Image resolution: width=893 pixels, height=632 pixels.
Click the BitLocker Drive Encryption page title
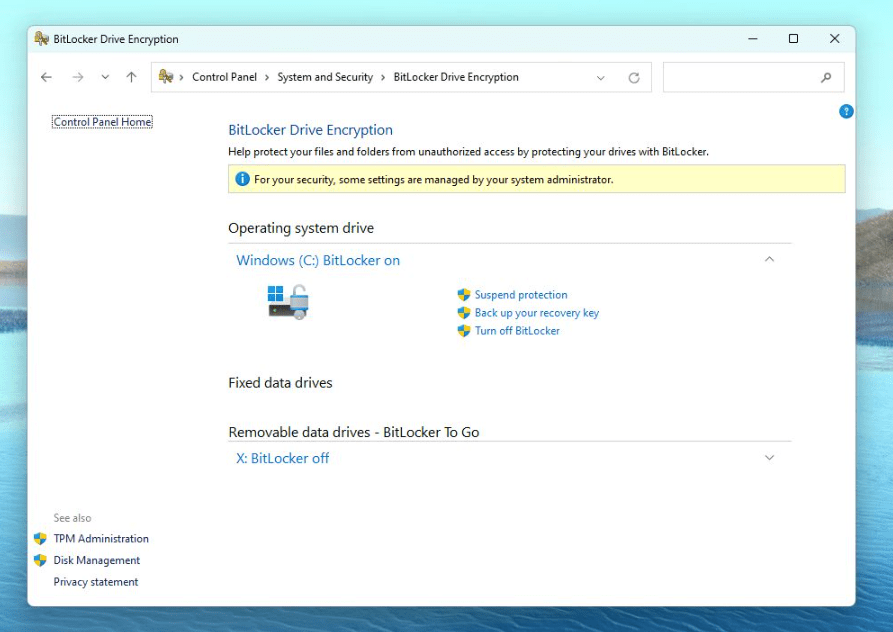click(x=310, y=130)
